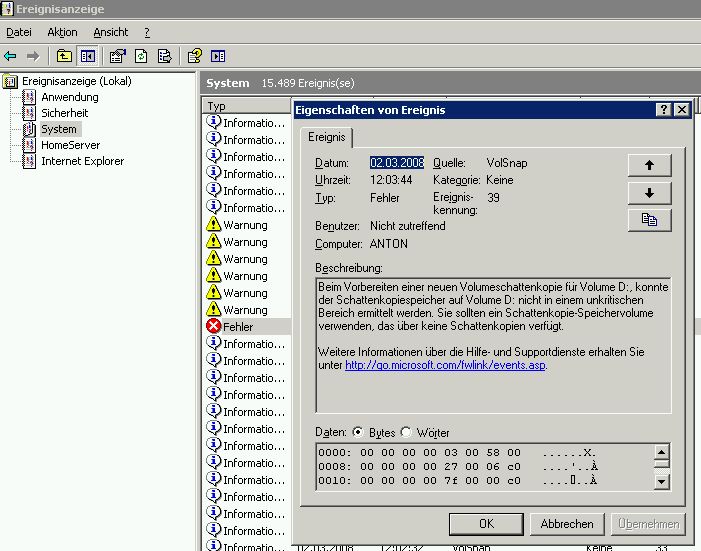Click the OK button
701x551 pixels.
tap(486, 524)
